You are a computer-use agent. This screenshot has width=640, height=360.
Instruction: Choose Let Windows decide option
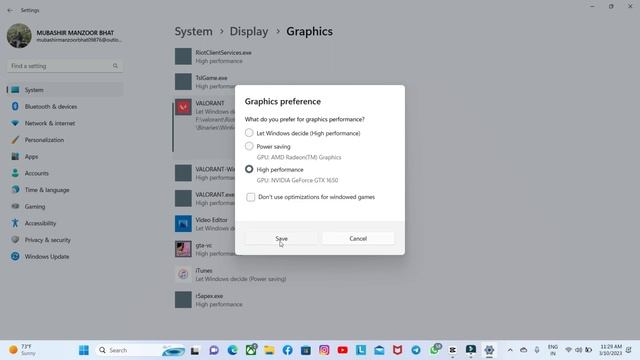(249, 133)
